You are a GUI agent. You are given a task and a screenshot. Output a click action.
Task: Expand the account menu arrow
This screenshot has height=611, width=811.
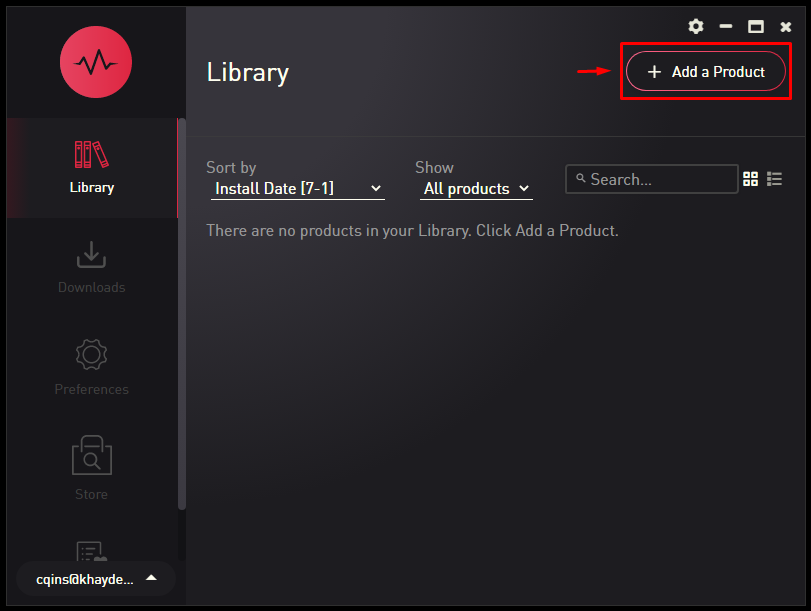pos(151,578)
